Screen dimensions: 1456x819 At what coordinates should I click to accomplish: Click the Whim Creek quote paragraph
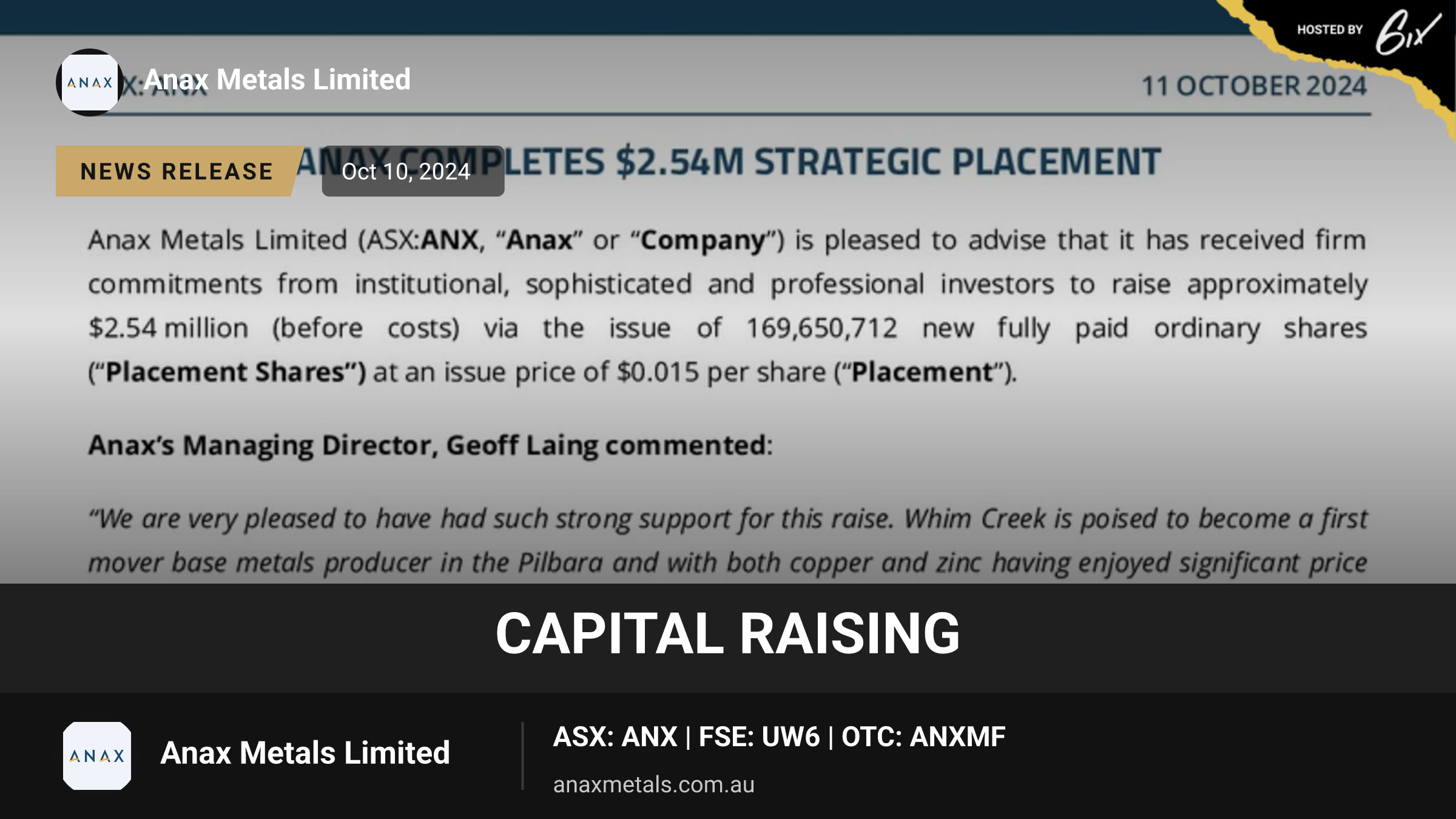(728, 541)
